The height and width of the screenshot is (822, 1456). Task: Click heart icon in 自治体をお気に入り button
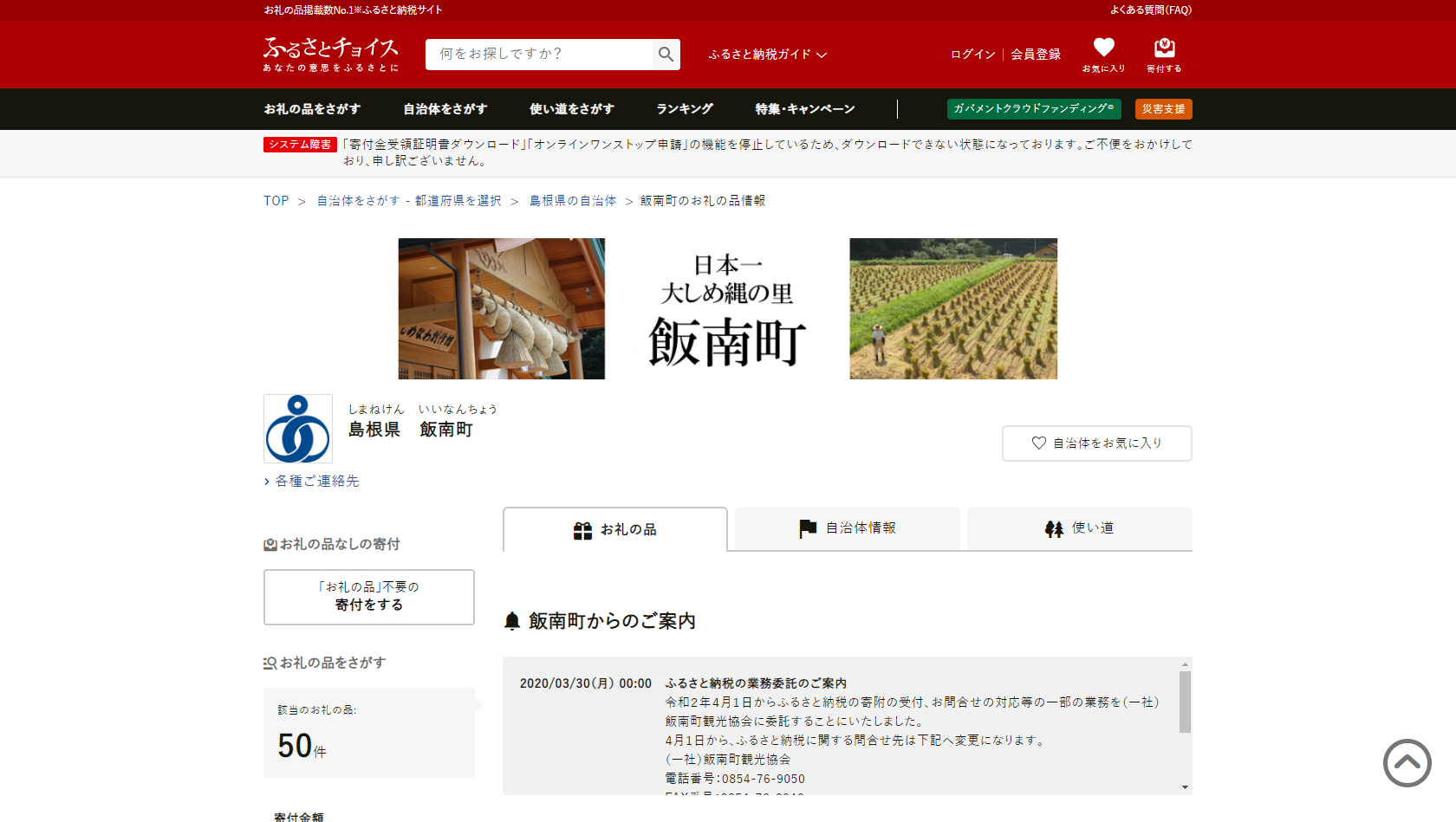pos(1038,443)
